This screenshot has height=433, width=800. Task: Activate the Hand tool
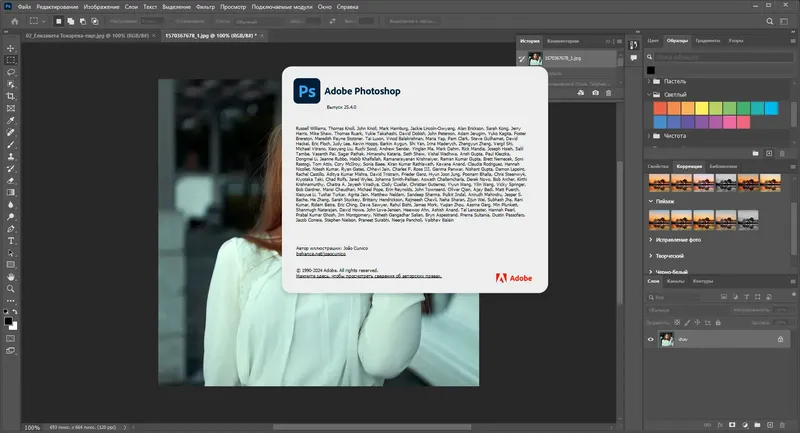11,277
